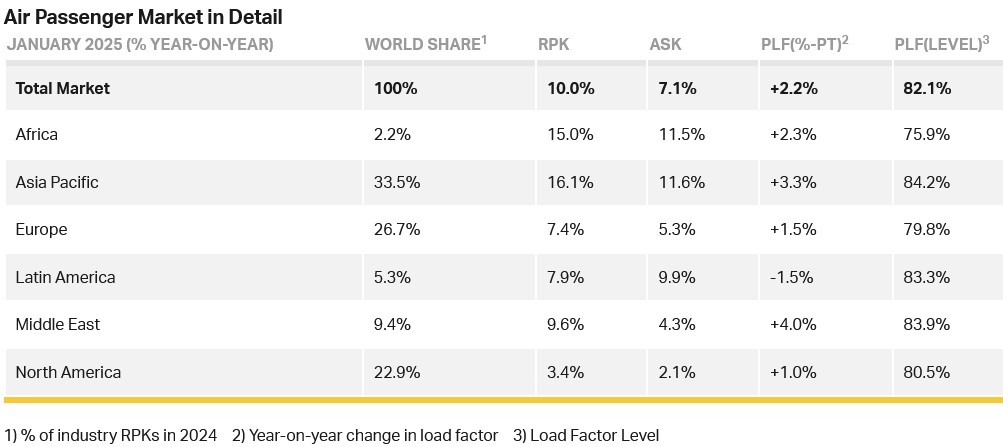Select the North America row label
The height and width of the screenshot is (447, 1003).
pyautogui.click(x=68, y=372)
